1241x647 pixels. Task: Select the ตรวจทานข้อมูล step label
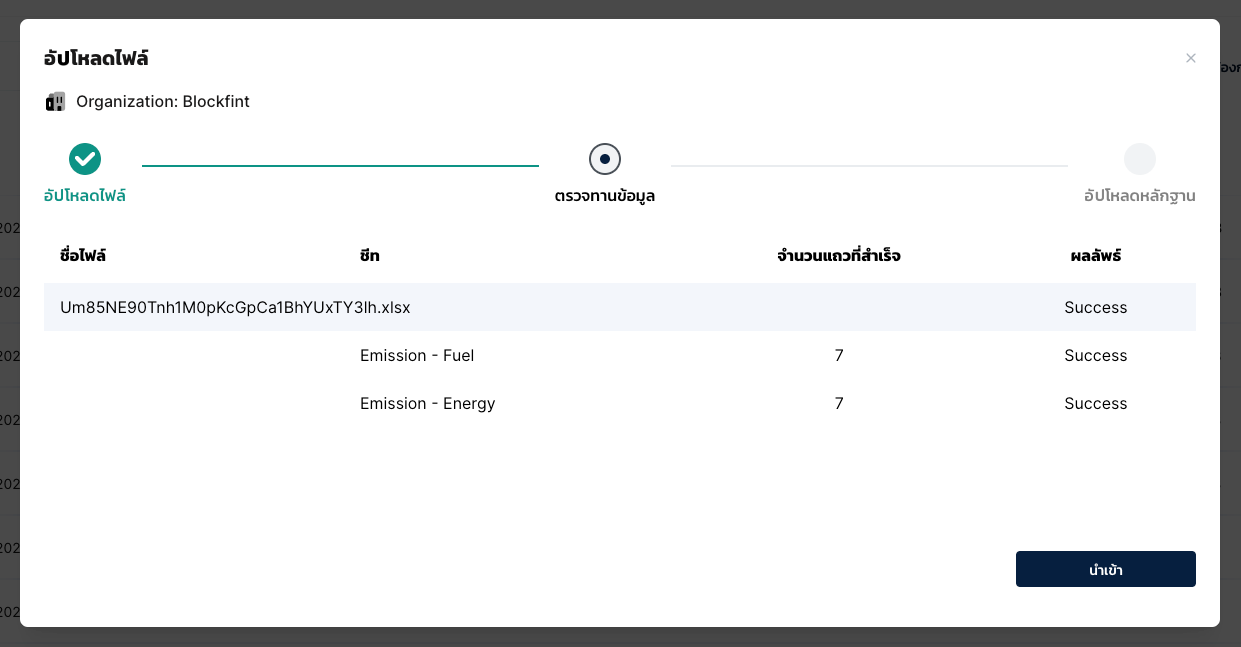click(605, 196)
